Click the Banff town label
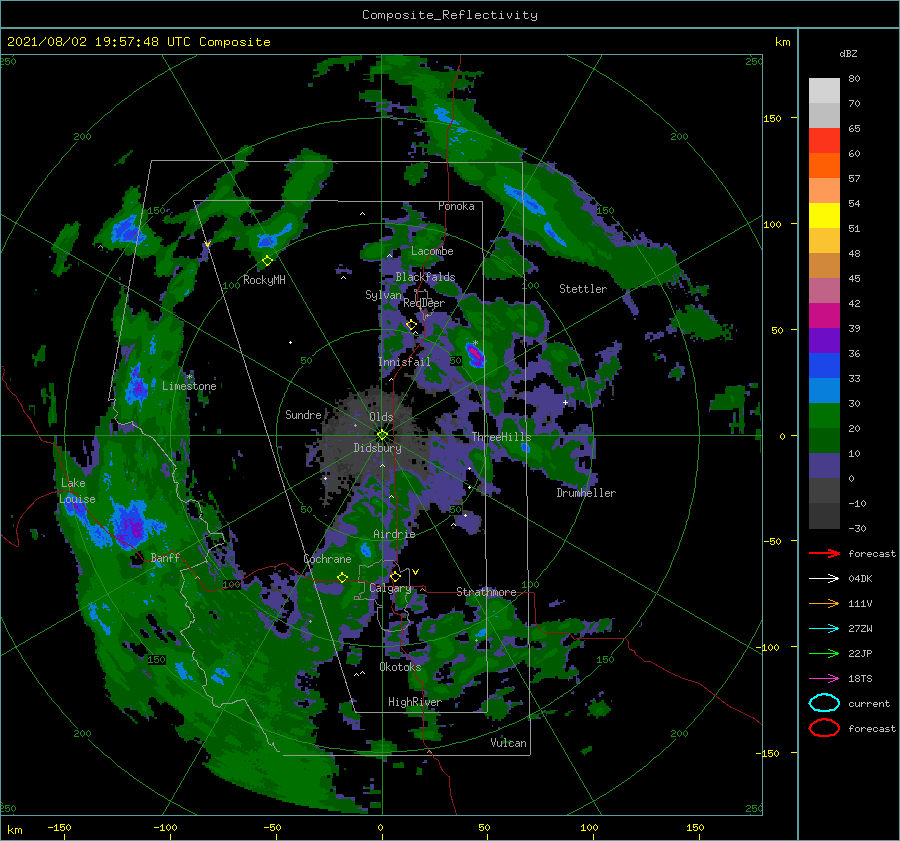The width and height of the screenshot is (900, 841). click(x=165, y=558)
